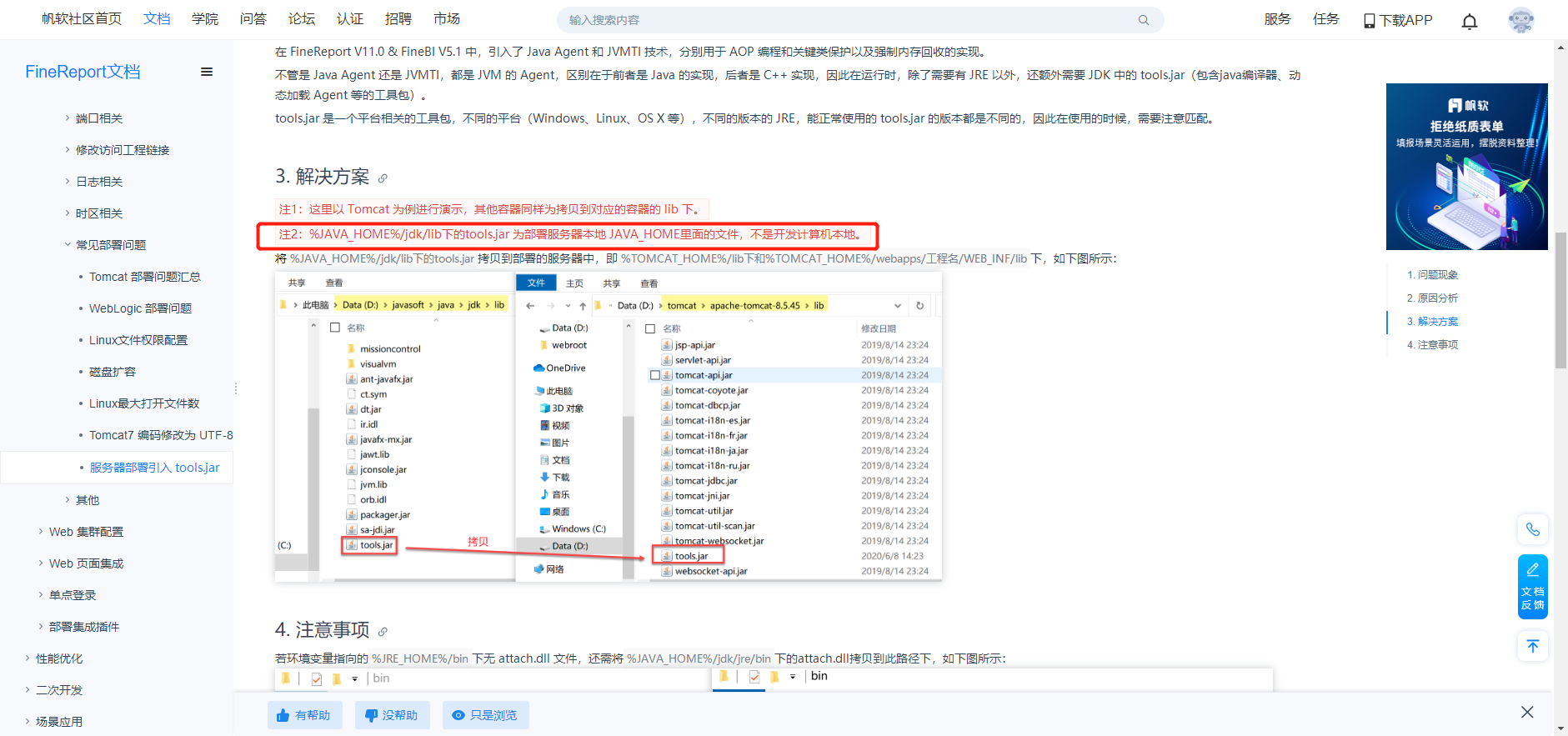Collapse the 常见部署问题 tree item
1568x736 pixels.
click(x=68, y=245)
